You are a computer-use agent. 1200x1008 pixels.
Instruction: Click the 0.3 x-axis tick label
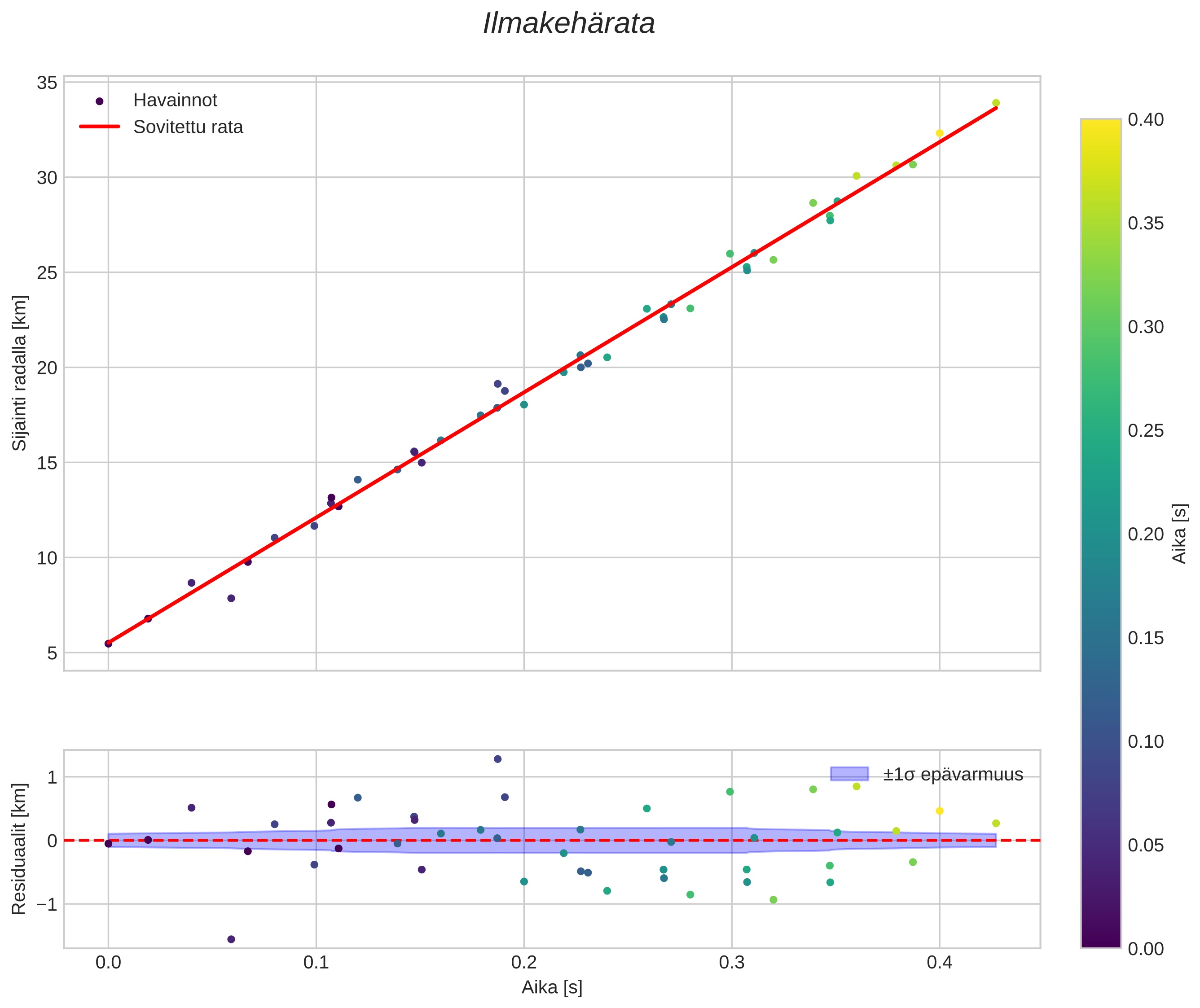(x=731, y=963)
